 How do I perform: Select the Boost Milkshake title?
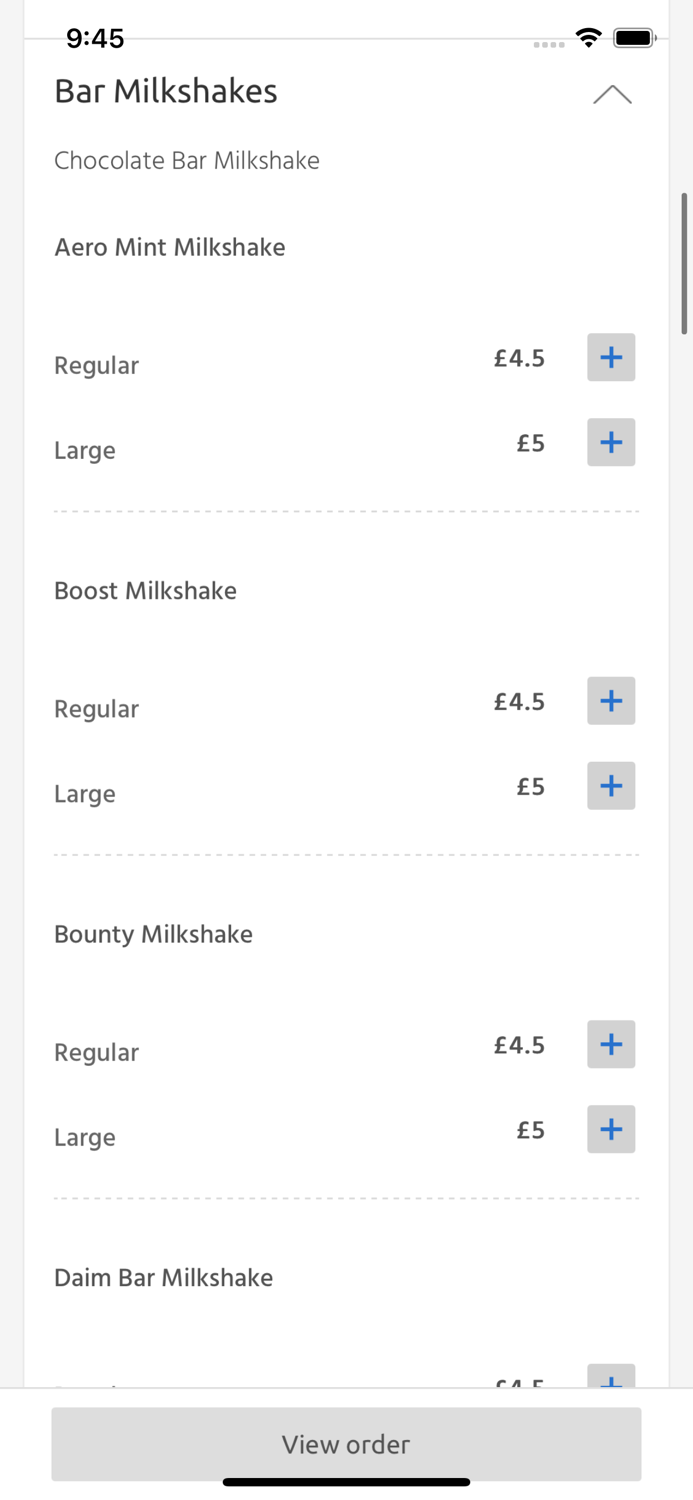(146, 591)
